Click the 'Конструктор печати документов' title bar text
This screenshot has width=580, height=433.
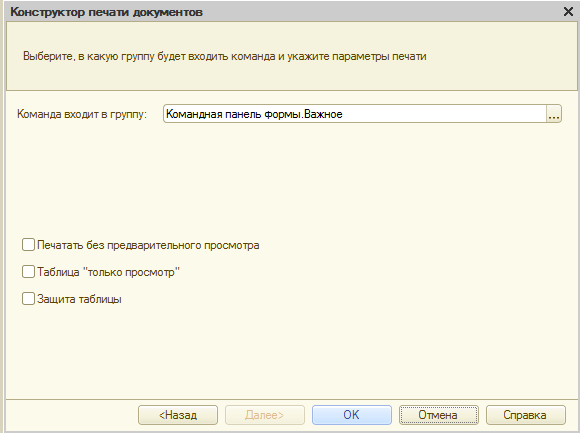tap(107, 12)
